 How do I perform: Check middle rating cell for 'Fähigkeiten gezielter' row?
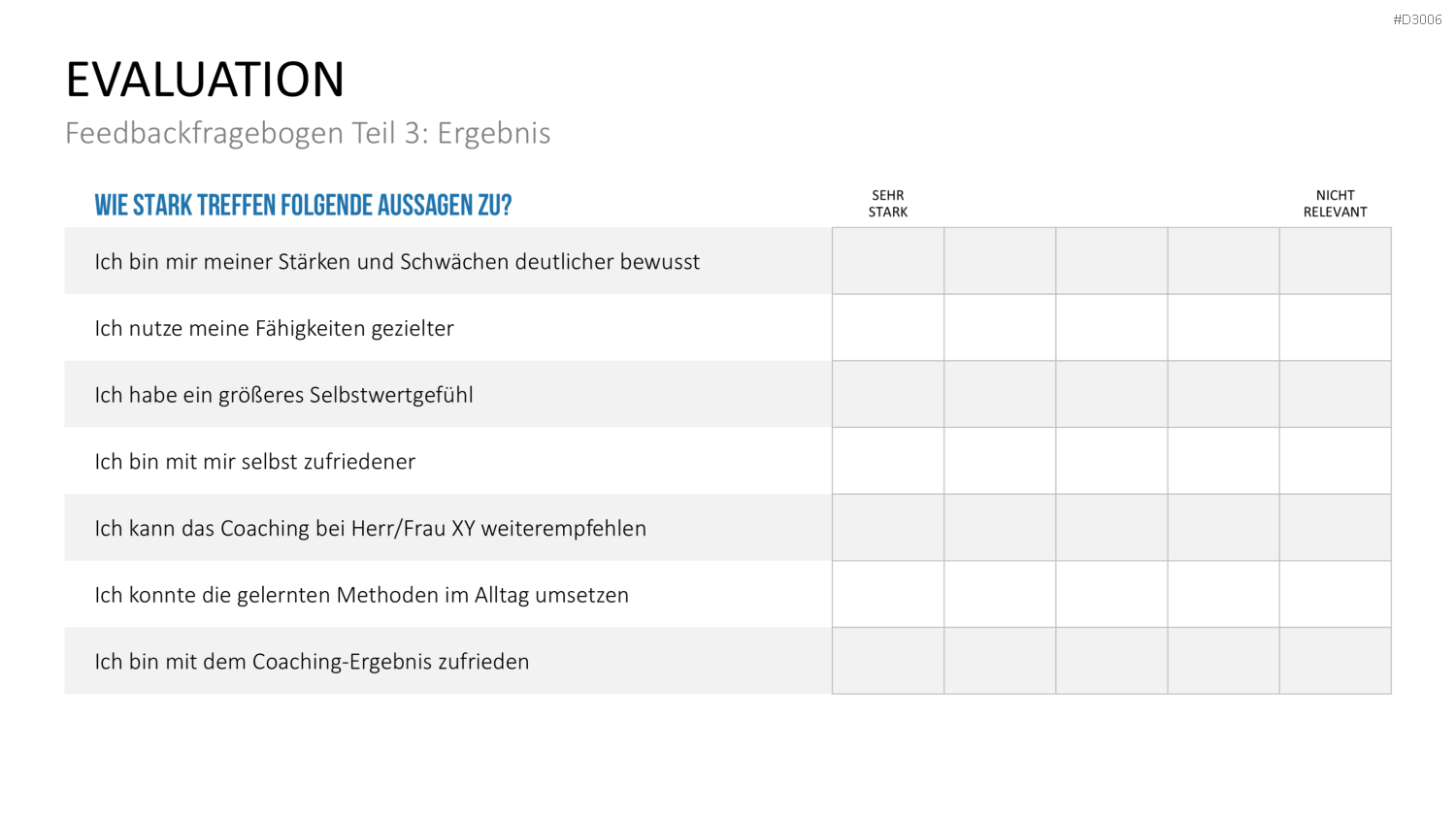coord(1111,328)
